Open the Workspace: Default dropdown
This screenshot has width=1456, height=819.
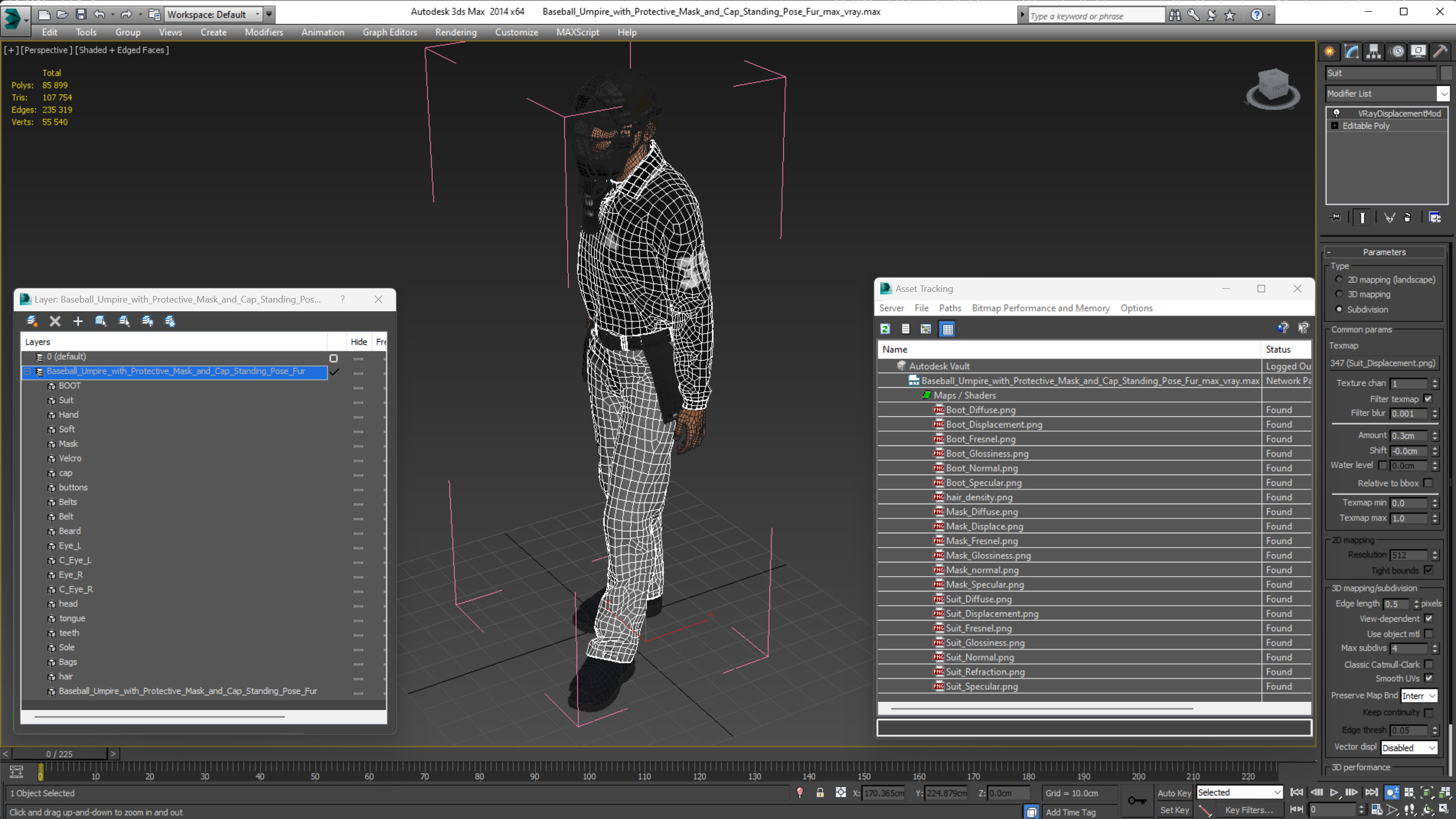pyautogui.click(x=213, y=14)
